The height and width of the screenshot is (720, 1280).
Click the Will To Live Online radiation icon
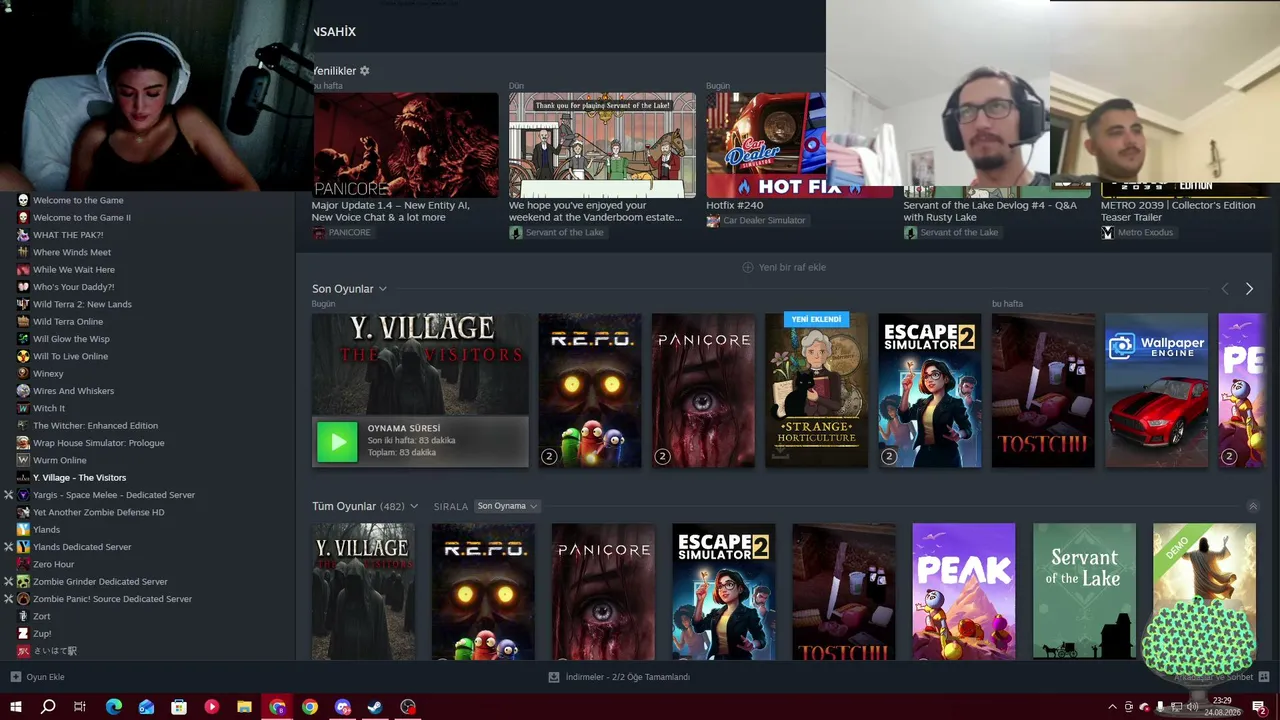pyautogui.click(x=23, y=356)
